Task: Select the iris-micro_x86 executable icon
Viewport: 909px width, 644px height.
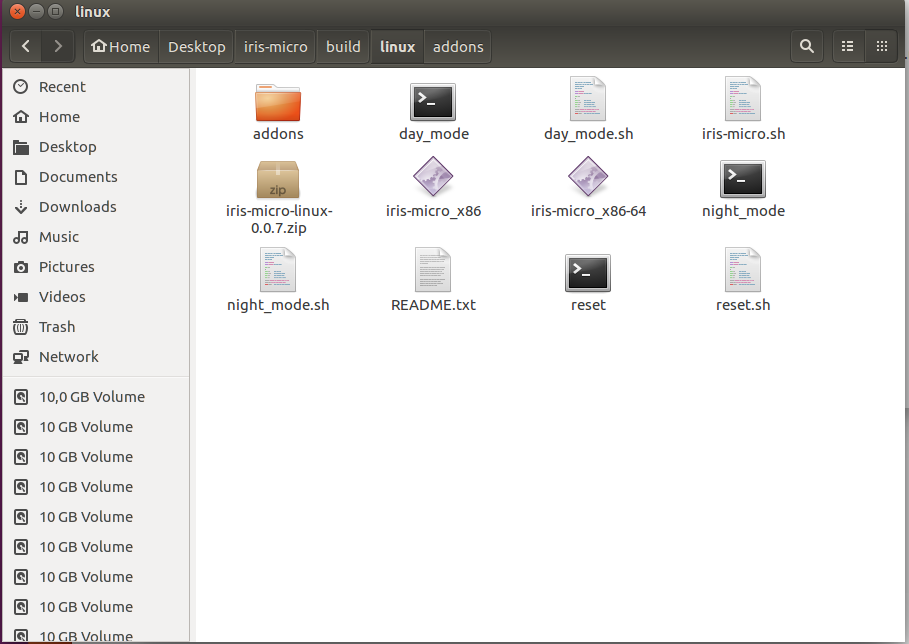Action: click(432, 176)
